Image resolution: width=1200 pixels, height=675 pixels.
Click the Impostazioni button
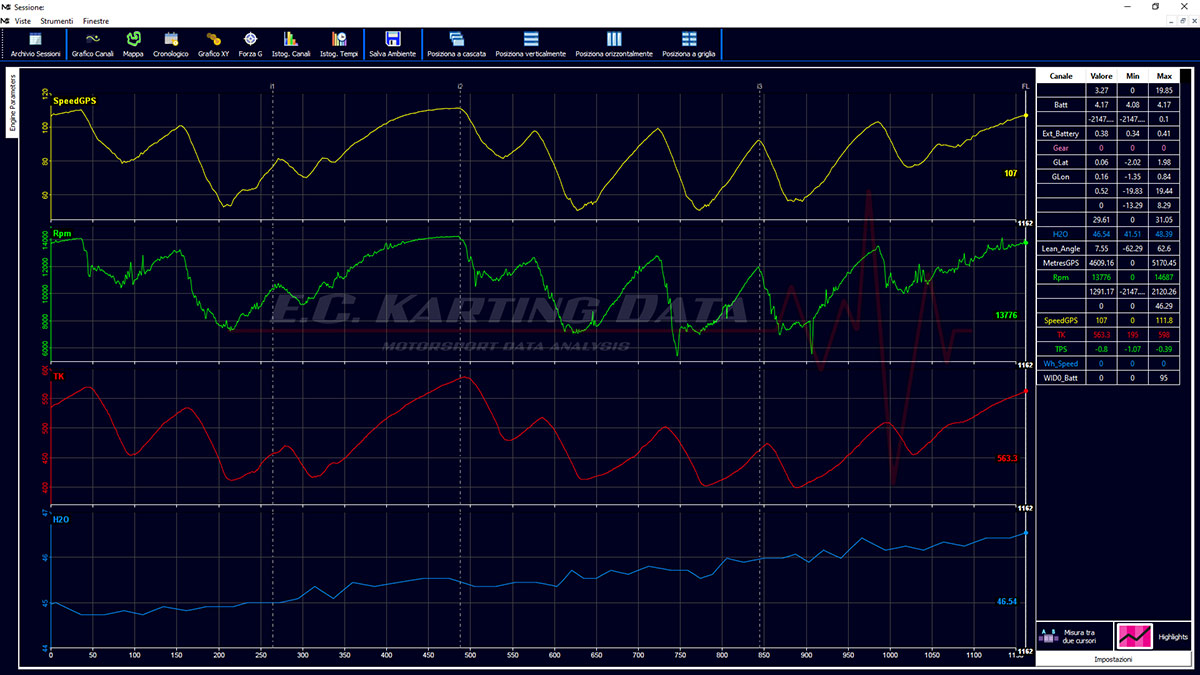coord(1112,660)
